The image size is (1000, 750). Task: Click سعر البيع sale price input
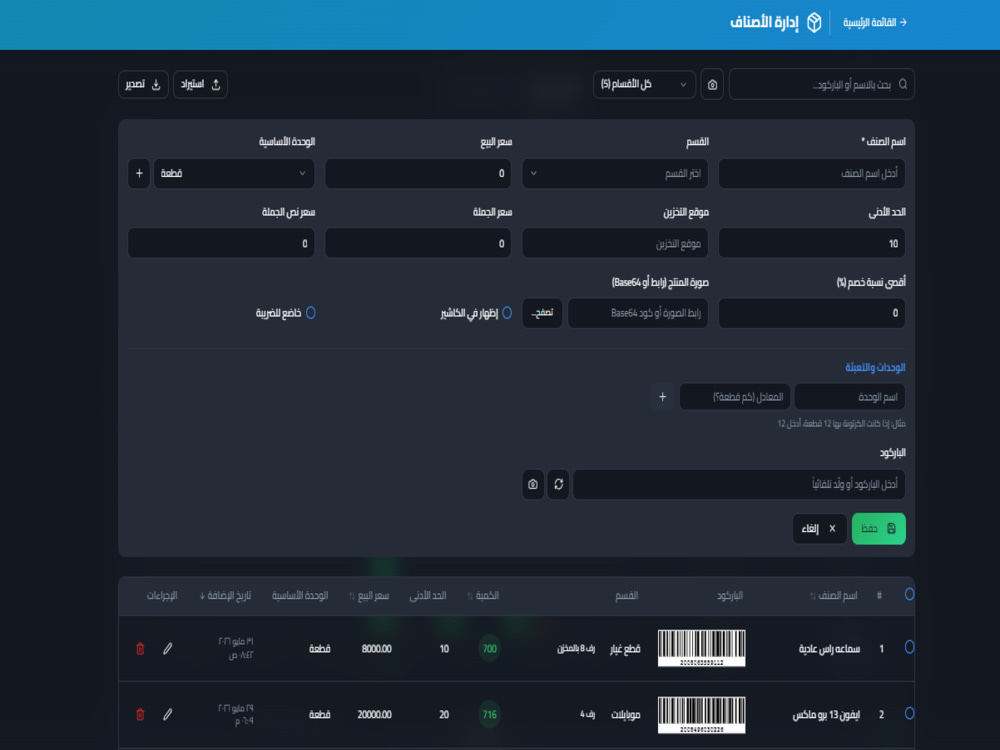(x=418, y=173)
